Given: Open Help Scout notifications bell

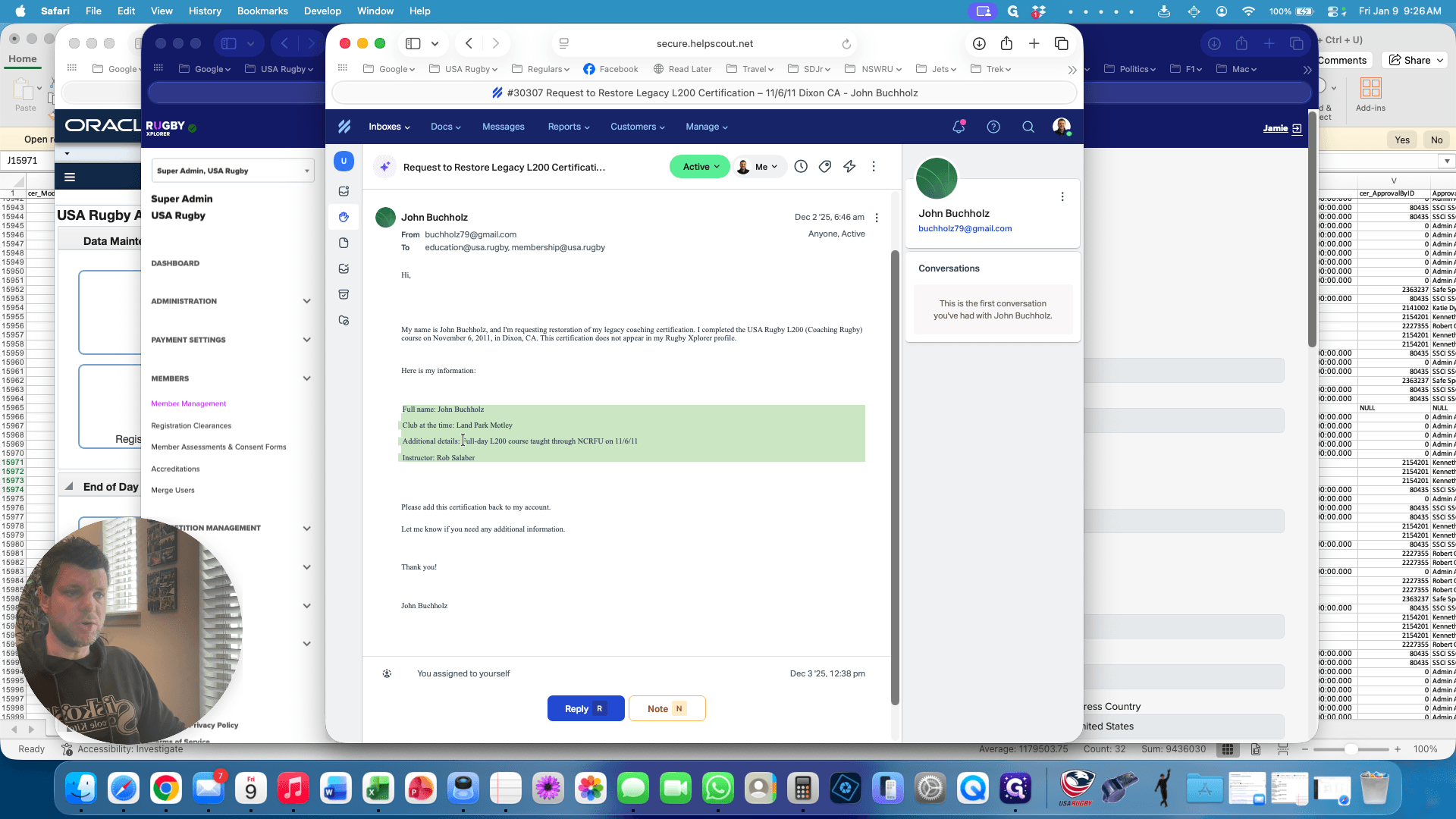Looking at the screenshot, I should pos(959,127).
